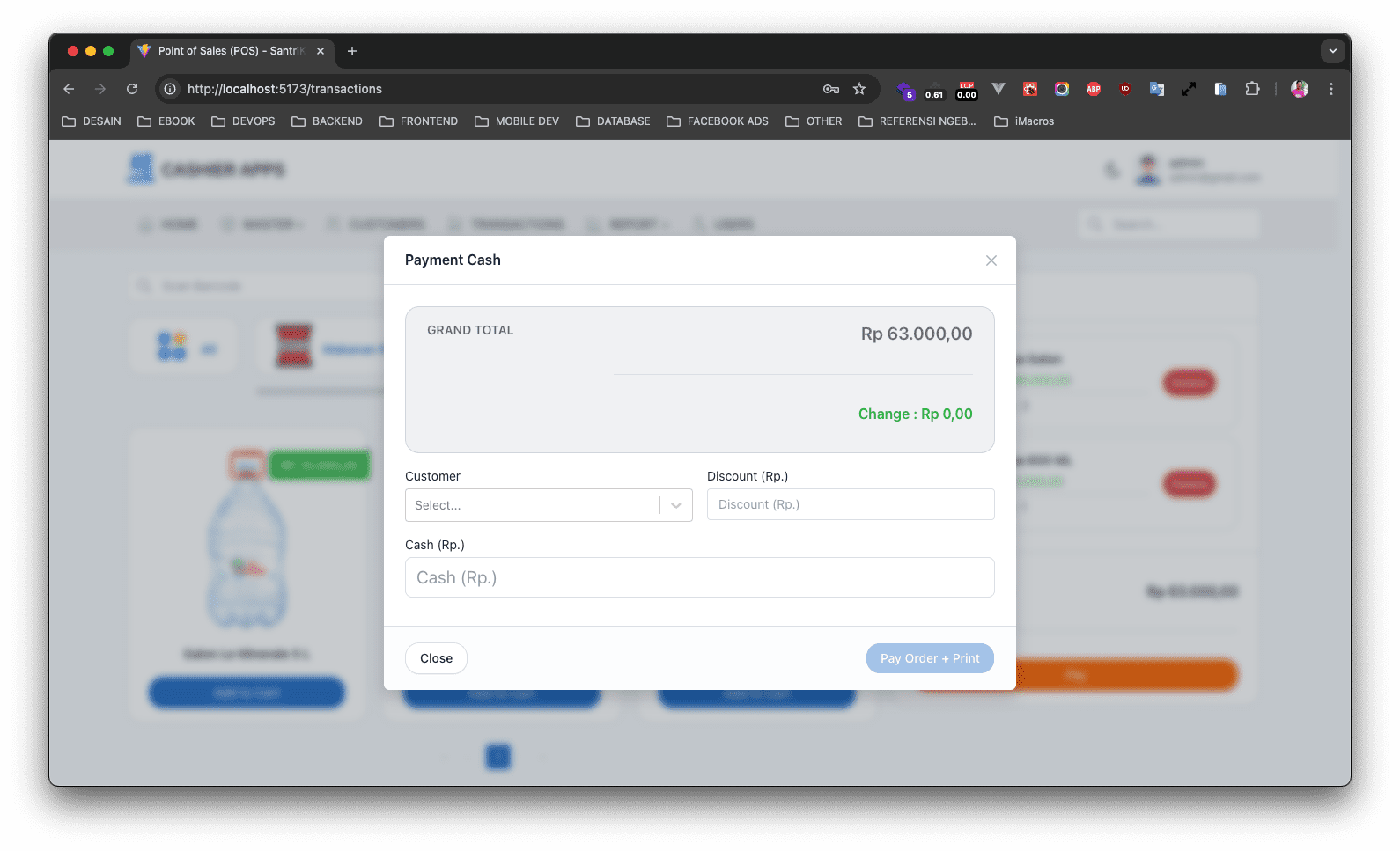Click the Pay Order + Print button
The width and height of the screenshot is (1400, 851).
(929, 658)
